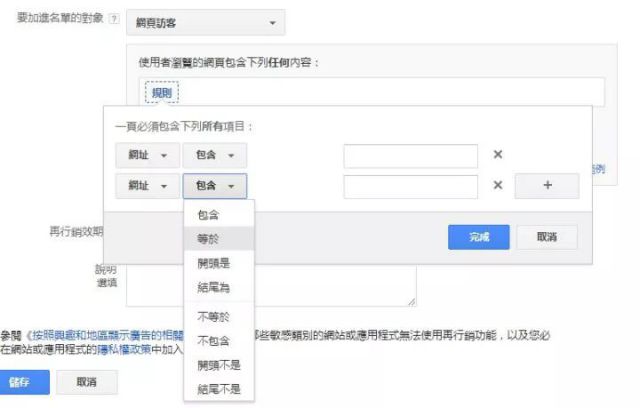Select 等於 from the operator menu
This screenshot has height=408, width=640.
click(x=209, y=239)
